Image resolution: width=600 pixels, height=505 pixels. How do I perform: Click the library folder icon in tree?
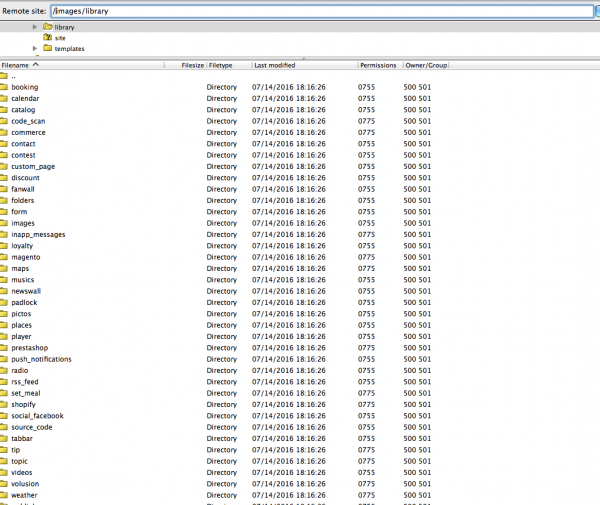(47, 27)
